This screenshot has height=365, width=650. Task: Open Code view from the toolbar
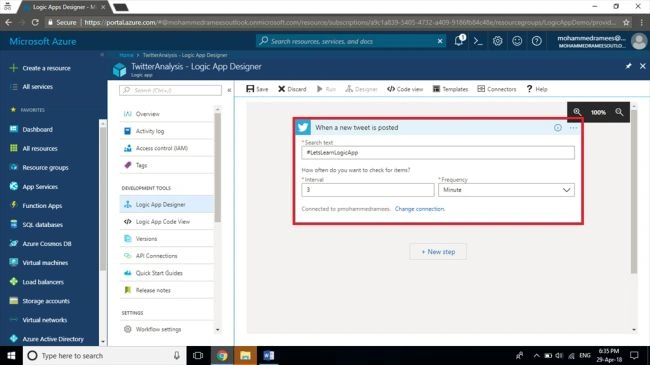point(405,89)
